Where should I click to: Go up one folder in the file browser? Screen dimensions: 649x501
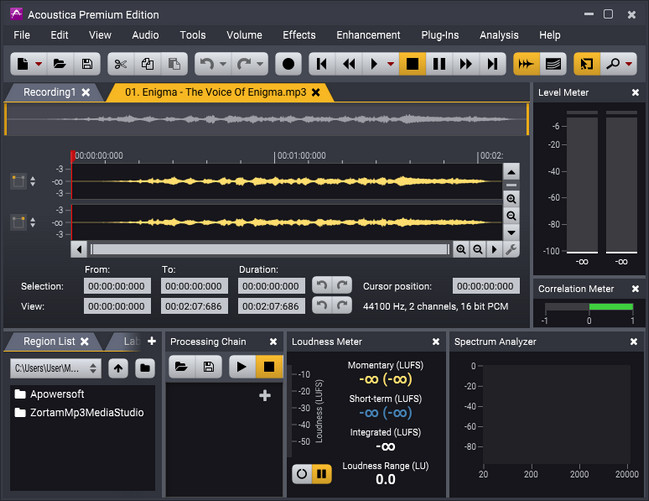click(x=118, y=368)
